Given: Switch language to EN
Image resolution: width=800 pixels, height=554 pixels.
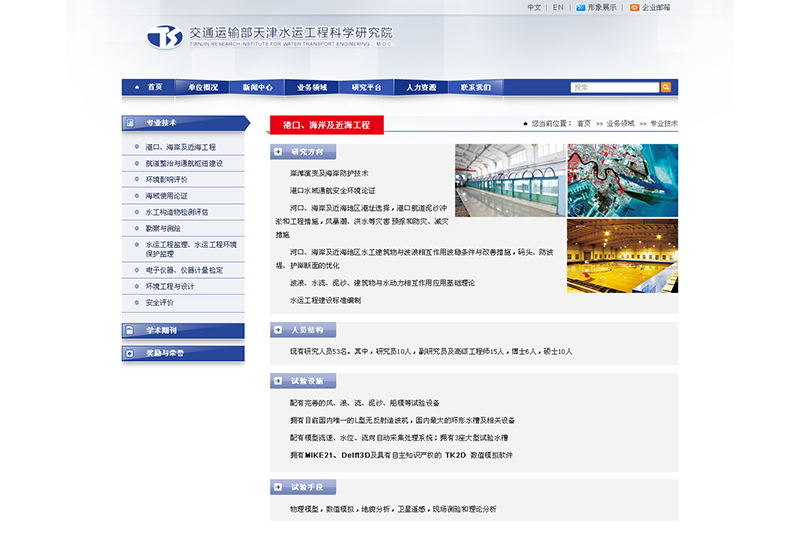Looking at the screenshot, I should 558,7.
